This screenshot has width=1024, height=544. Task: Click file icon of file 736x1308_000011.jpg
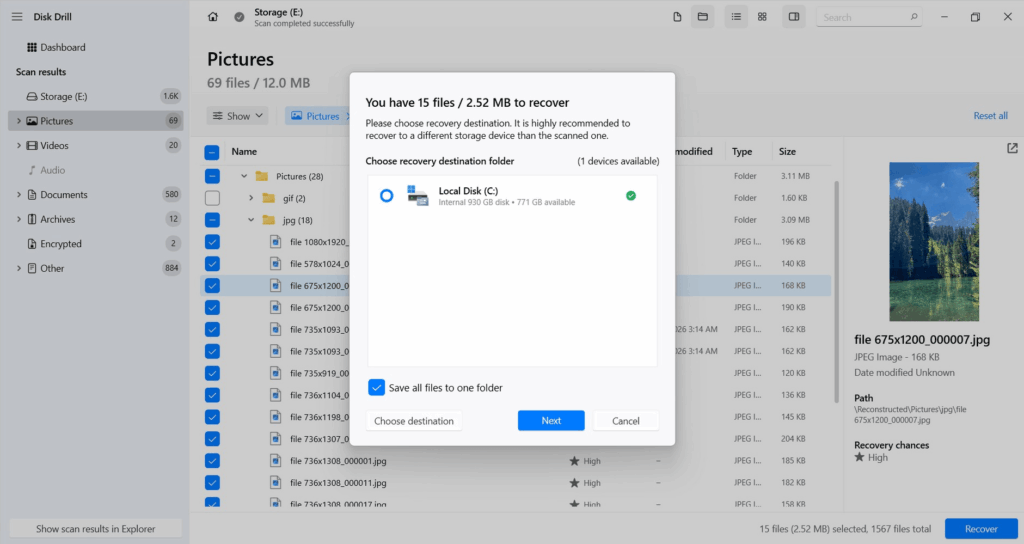[x=276, y=483]
